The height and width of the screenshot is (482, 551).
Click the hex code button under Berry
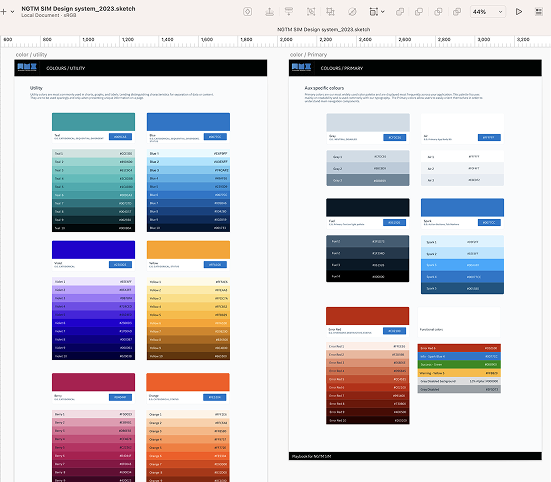[x=120, y=397]
